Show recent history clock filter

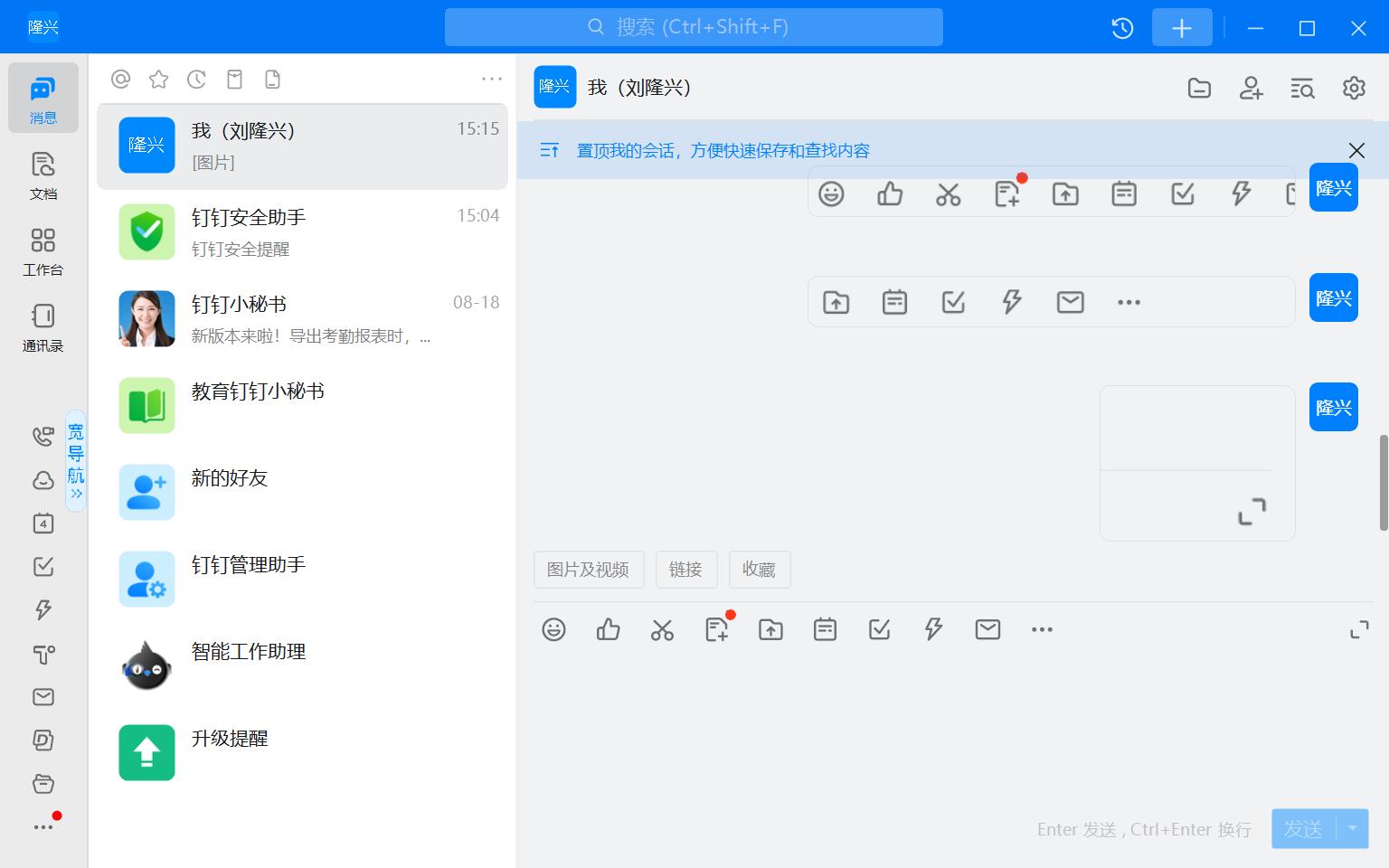point(196,80)
